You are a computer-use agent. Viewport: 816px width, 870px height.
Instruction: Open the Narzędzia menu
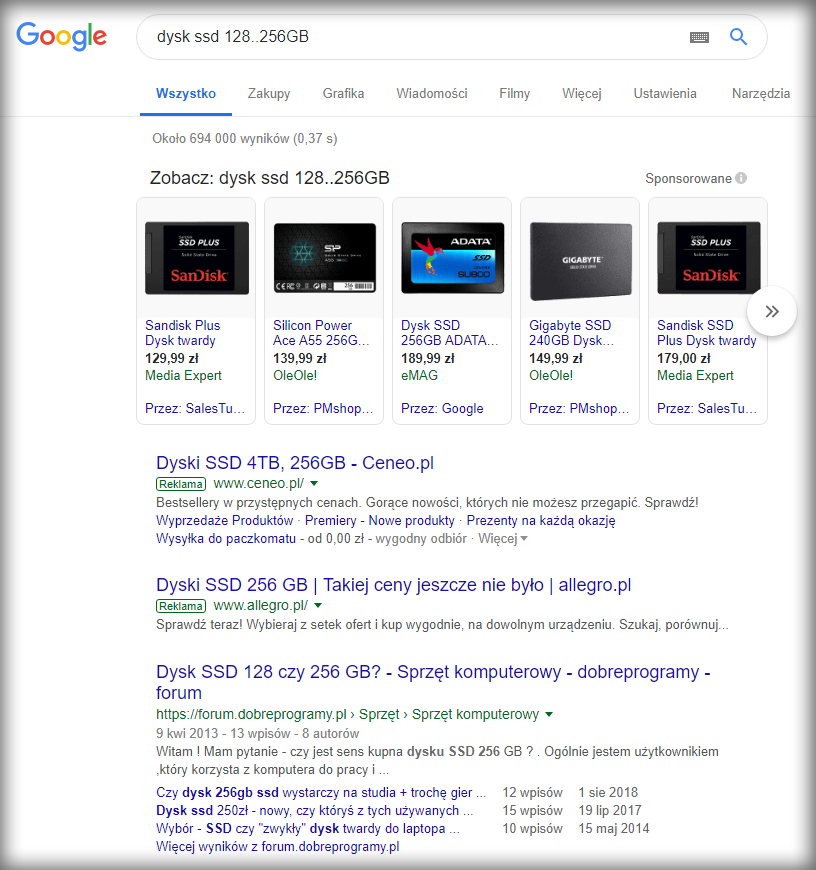(761, 93)
